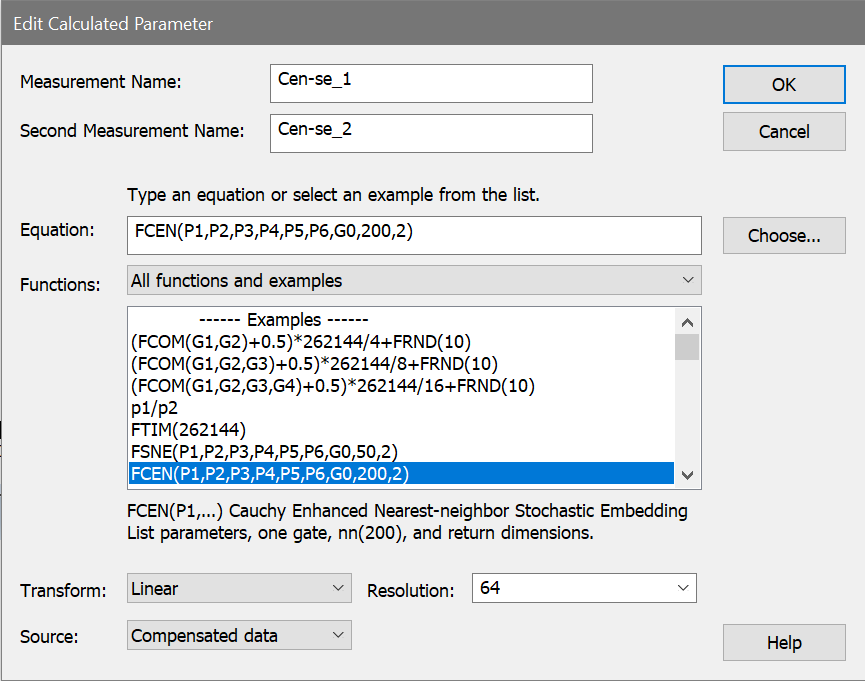Click the OK button
The image size is (865, 681).
click(783, 85)
